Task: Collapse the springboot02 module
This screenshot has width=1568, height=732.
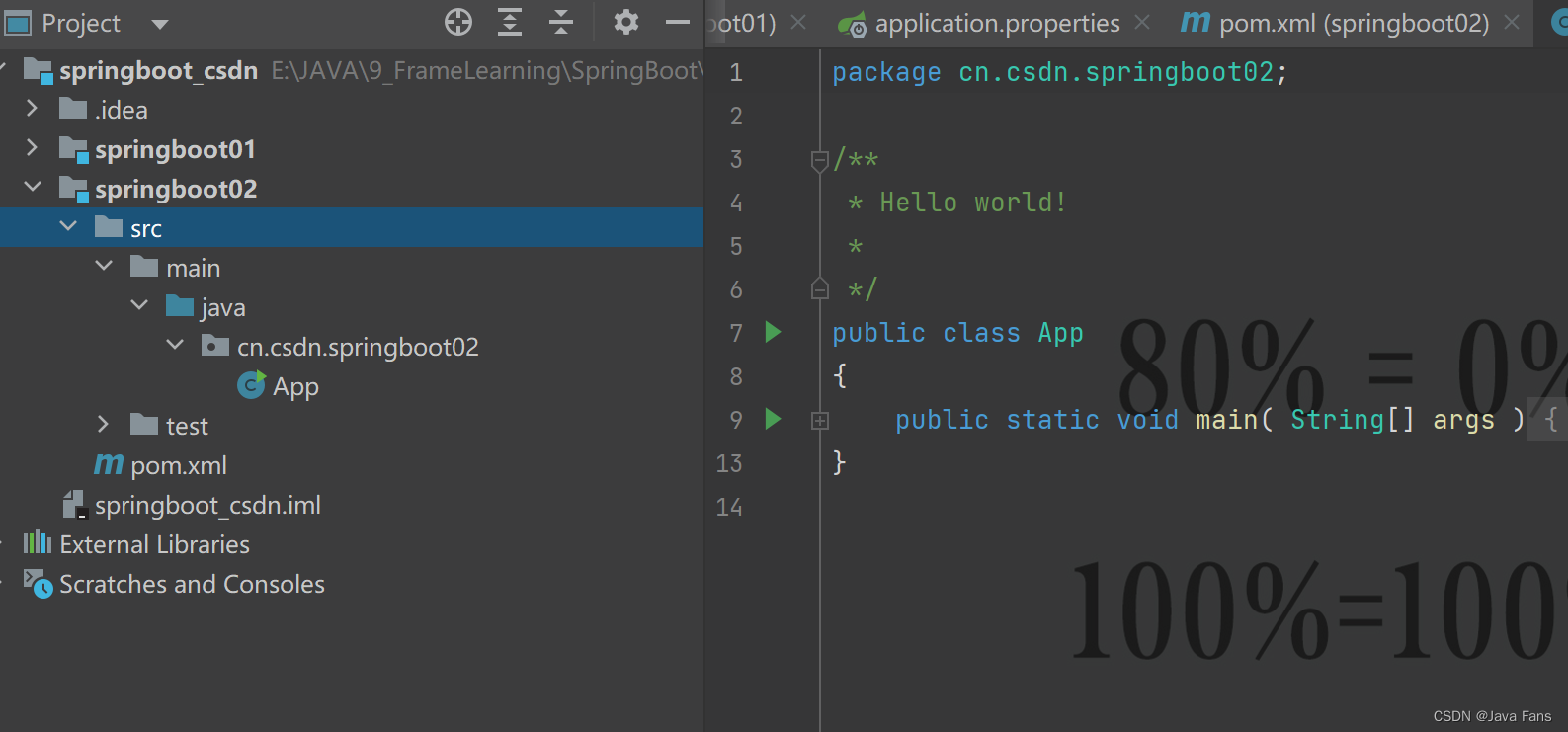Action: click(x=32, y=187)
